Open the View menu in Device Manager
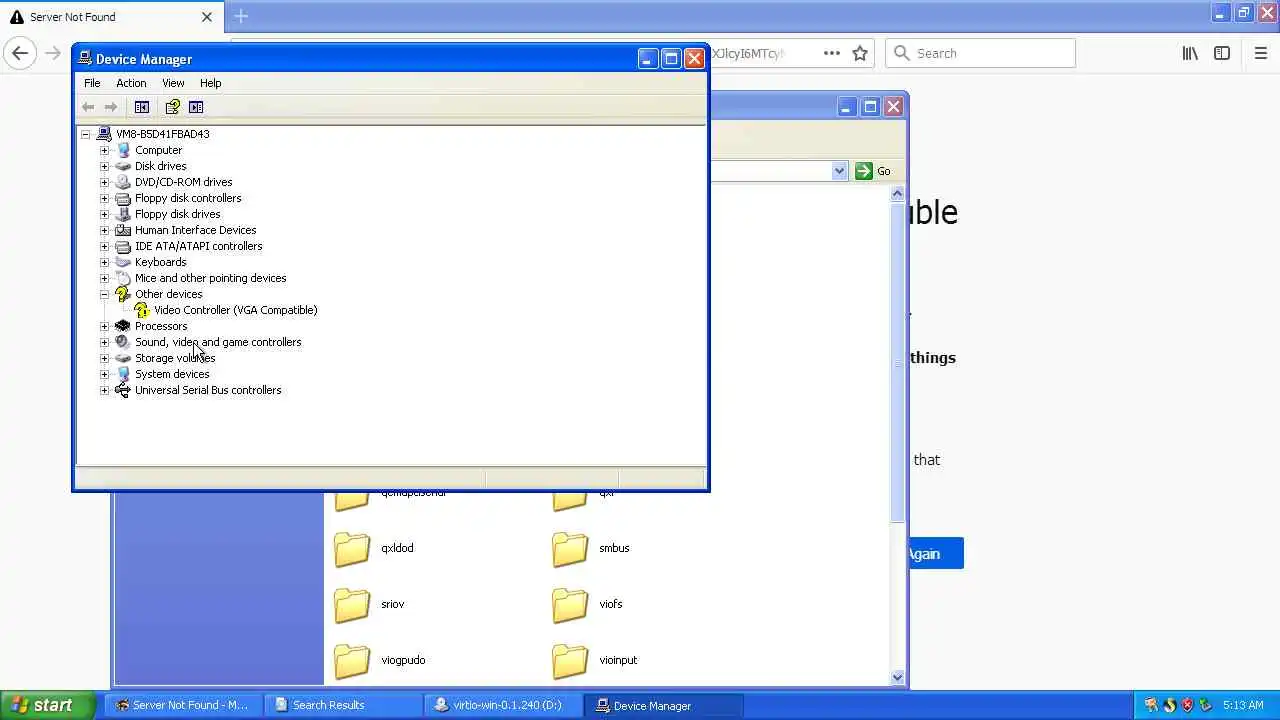This screenshot has width=1280, height=720. click(173, 83)
